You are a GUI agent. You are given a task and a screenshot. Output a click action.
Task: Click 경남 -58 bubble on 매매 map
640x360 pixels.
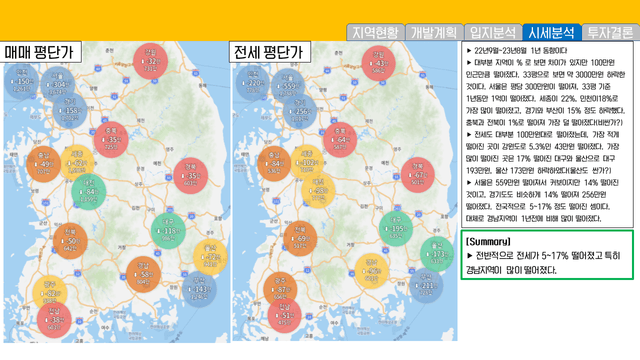pyautogui.click(x=143, y=274)
